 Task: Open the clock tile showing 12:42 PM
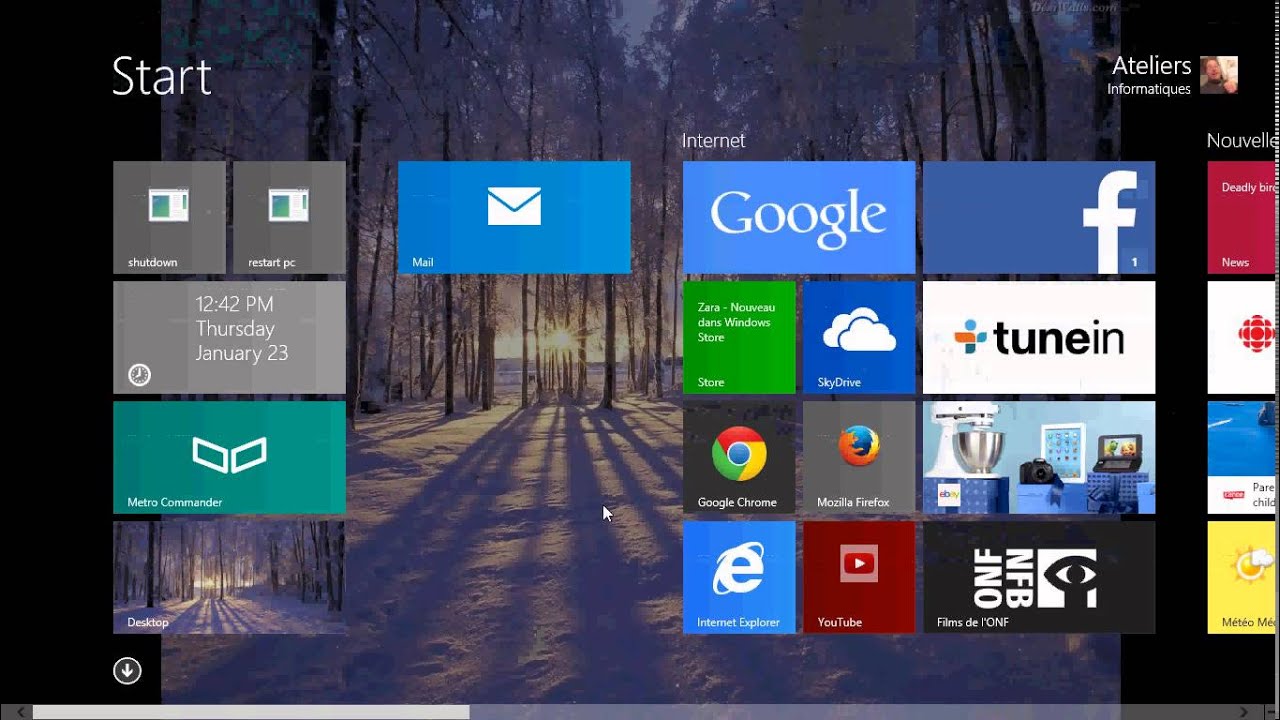point(229,337)
